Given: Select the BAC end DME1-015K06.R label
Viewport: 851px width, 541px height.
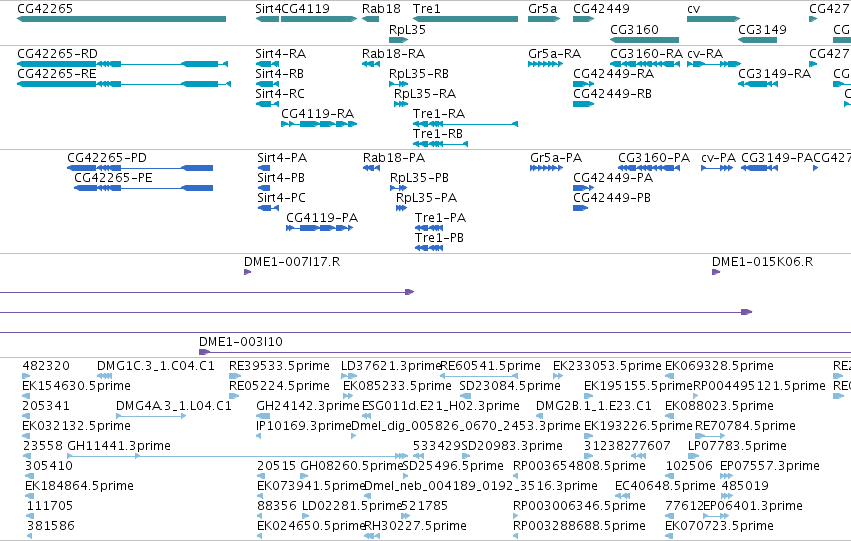Looking at the screenshot, I should pos(763,262).
